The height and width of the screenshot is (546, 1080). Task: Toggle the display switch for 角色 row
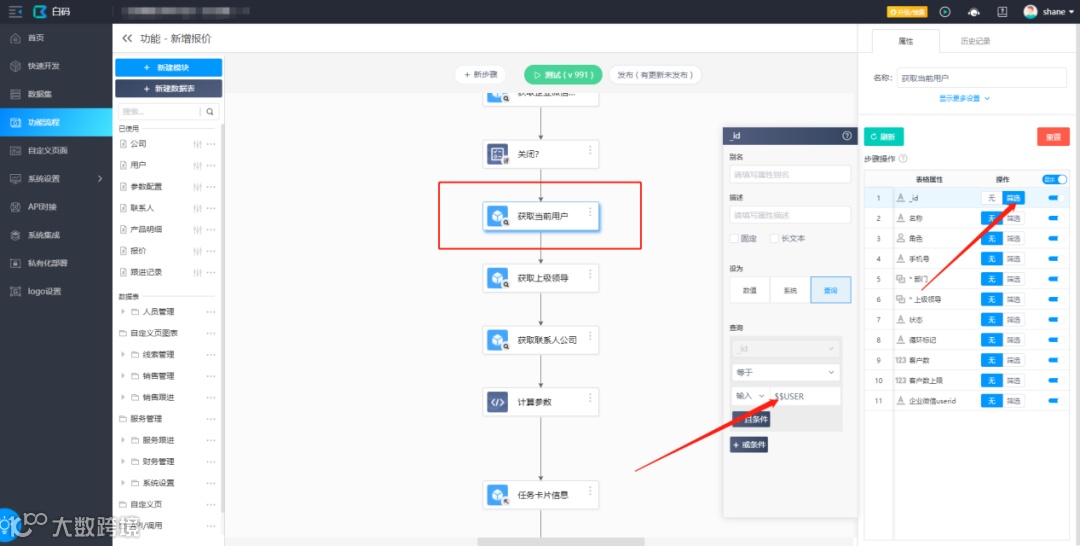click(1055, 239)
